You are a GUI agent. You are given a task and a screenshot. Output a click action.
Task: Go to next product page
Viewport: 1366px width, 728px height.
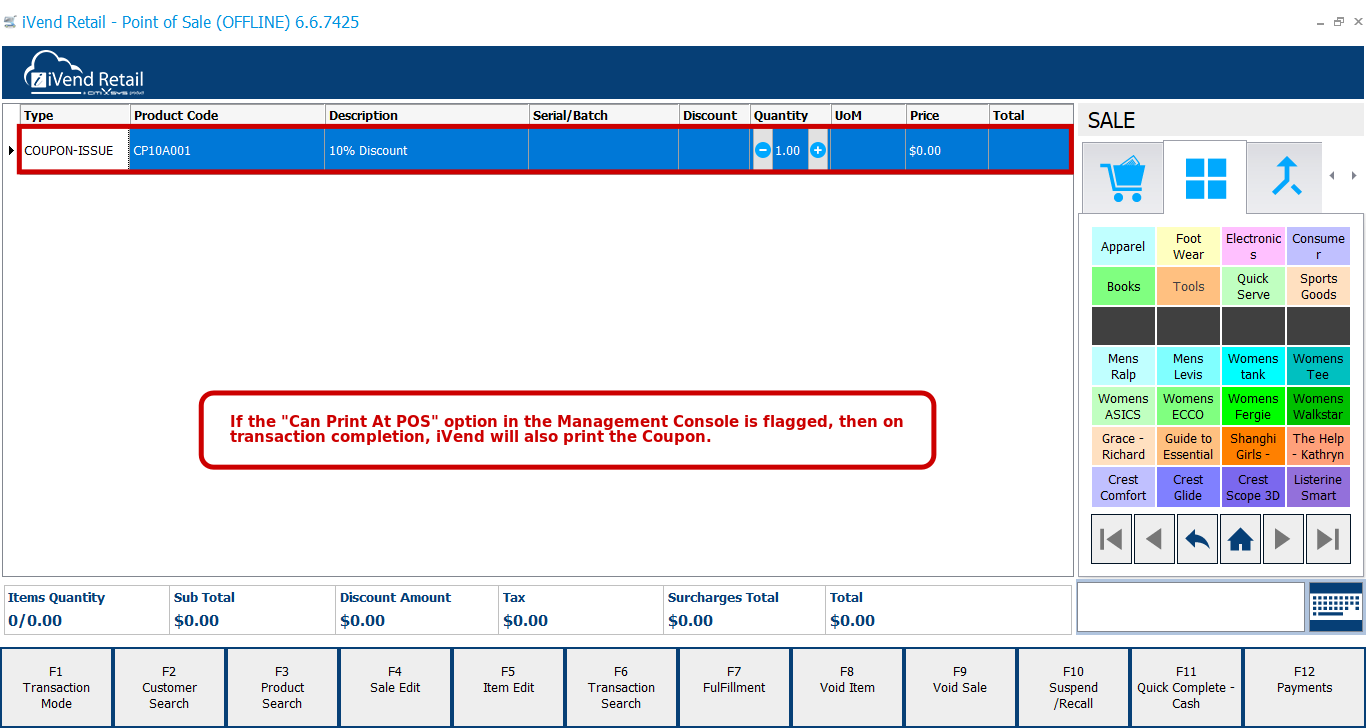tap(1283, 539)
